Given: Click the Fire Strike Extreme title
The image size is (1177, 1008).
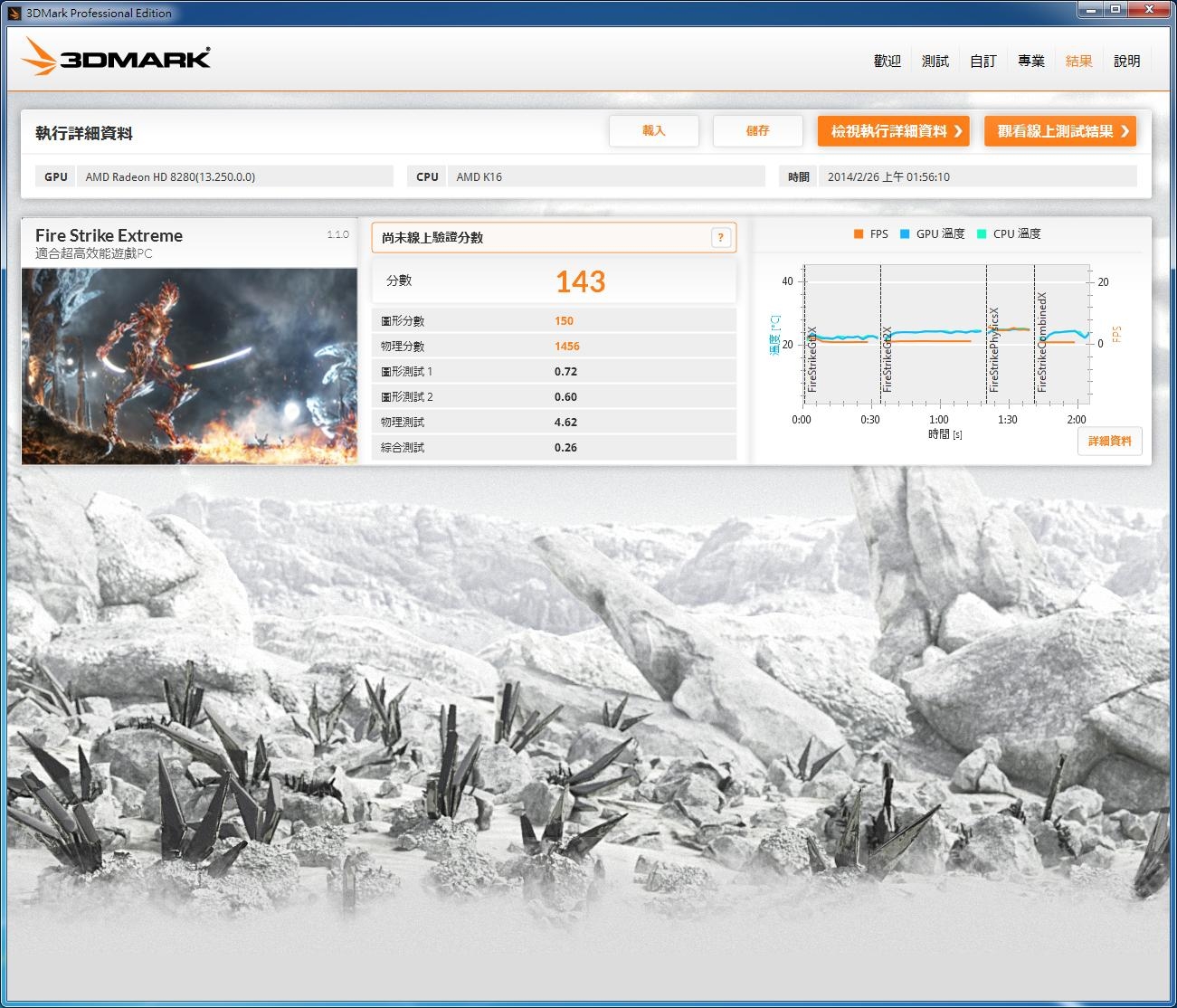Looking at the screenshot, I should click(x=109, y=235).
